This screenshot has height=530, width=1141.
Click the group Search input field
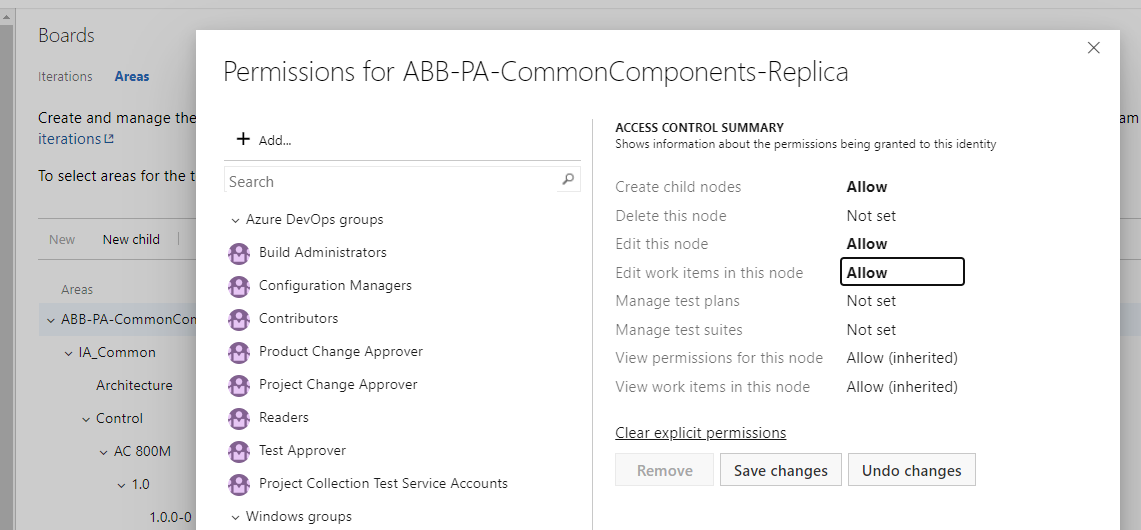(393, 181)
